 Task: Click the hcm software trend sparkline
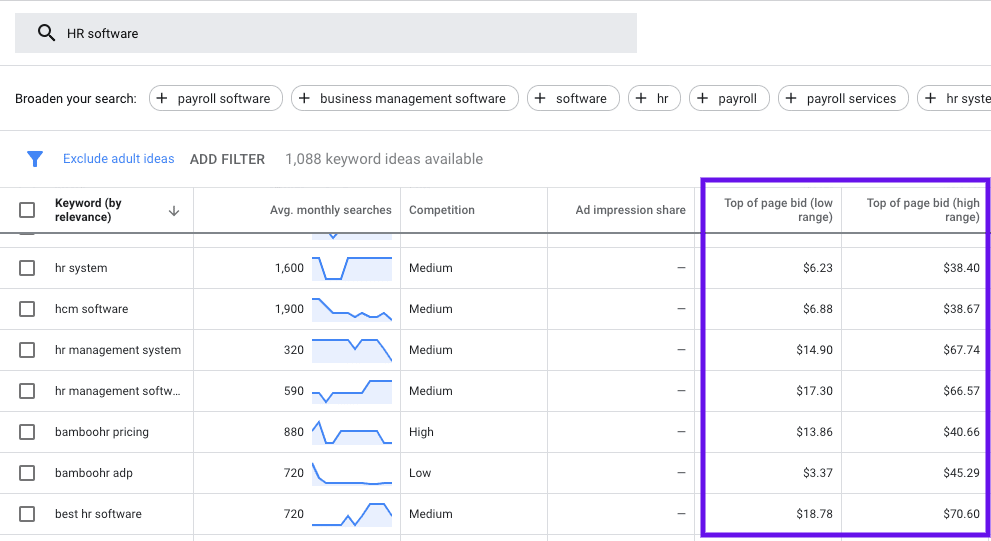(352, 309)
